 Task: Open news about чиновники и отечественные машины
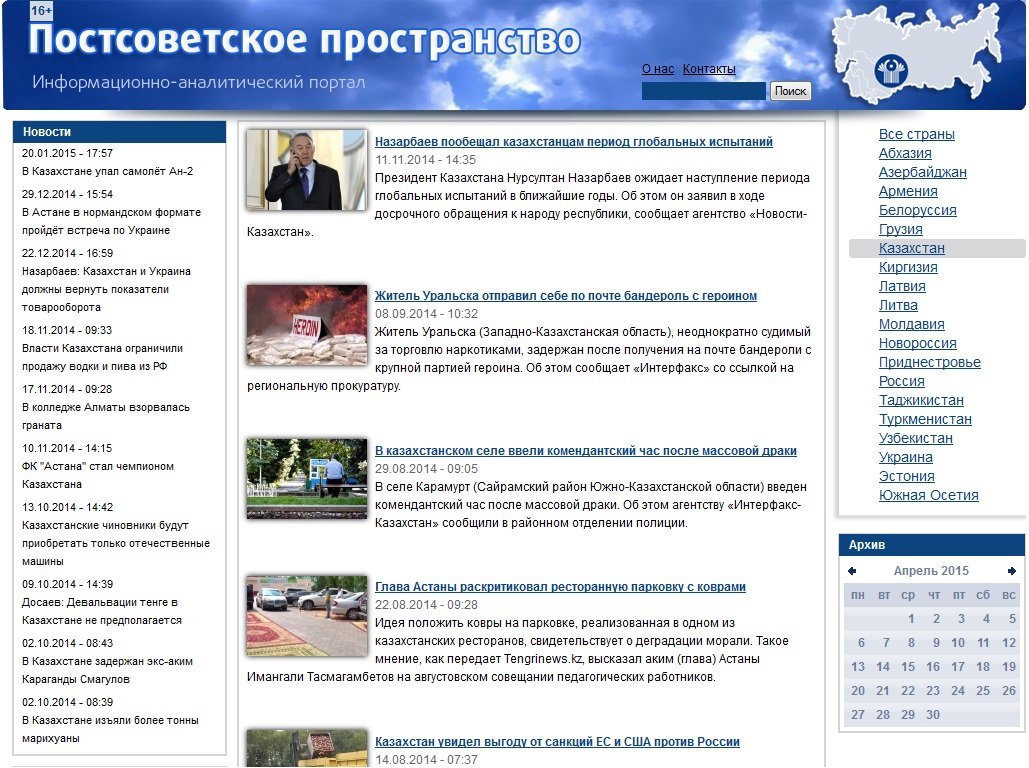[116, 544]
